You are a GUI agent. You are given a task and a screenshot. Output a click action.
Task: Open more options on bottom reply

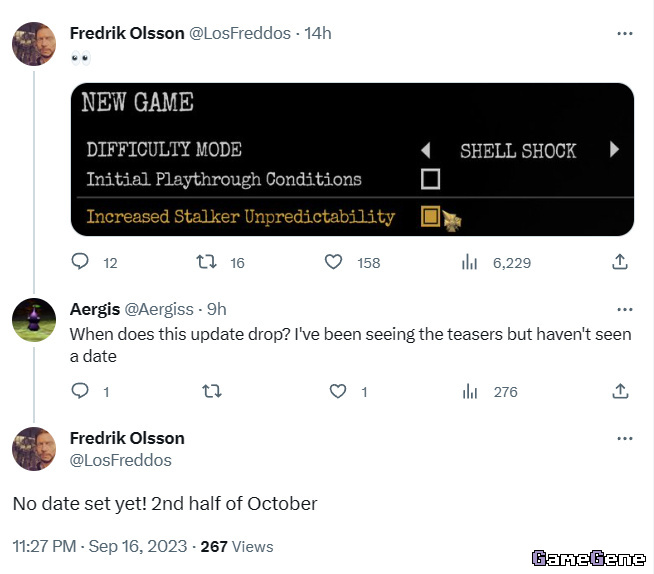coord(625,438)
